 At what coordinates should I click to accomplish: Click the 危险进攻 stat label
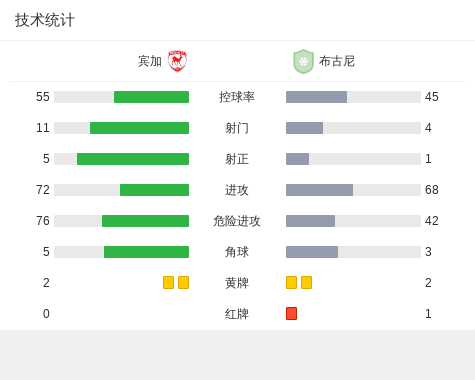point(237,221)
